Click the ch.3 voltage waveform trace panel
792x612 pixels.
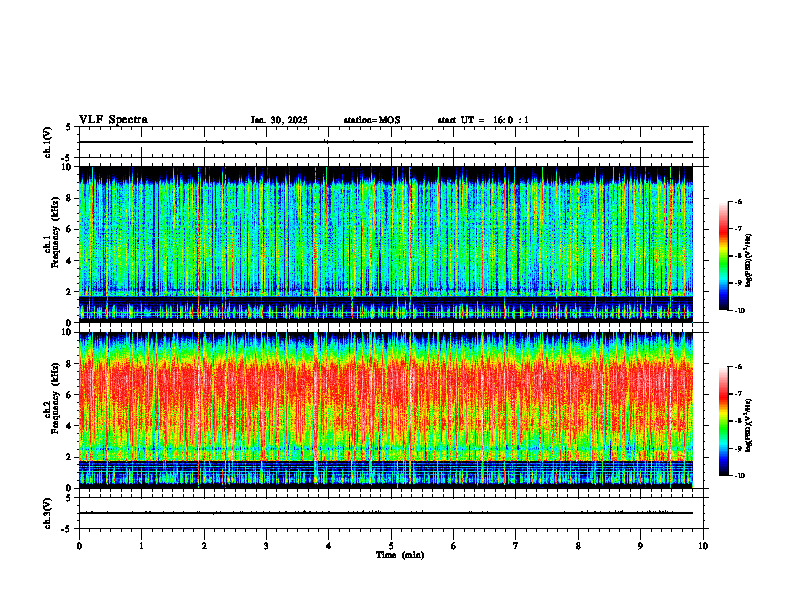tap(393, 513)
